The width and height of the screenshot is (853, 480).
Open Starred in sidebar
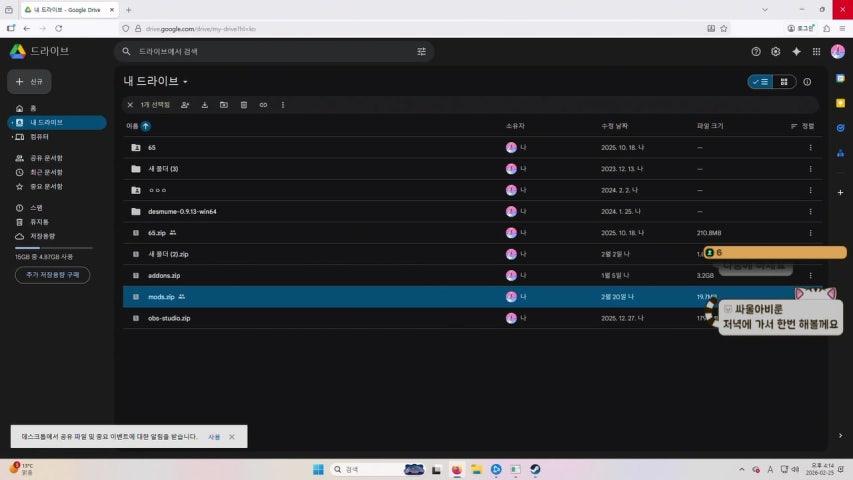[57, 186]
